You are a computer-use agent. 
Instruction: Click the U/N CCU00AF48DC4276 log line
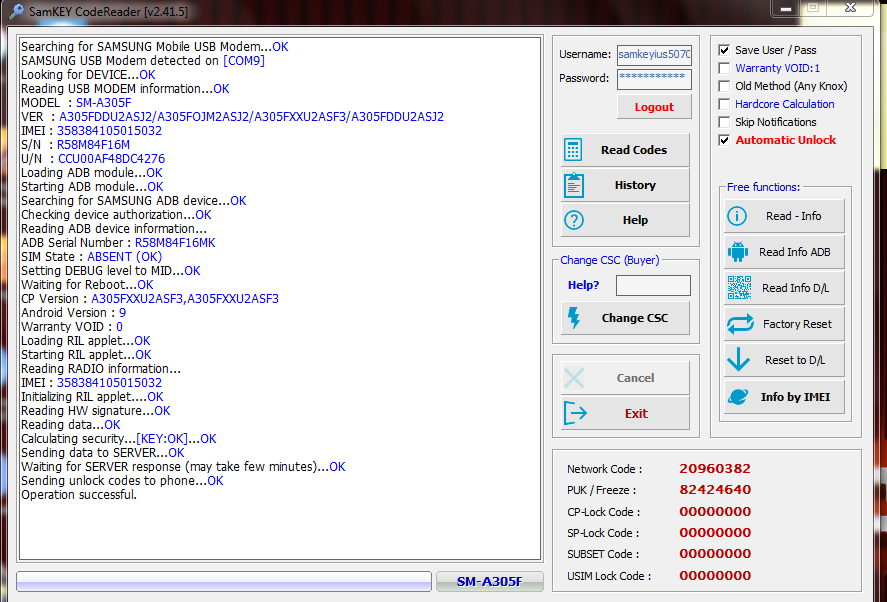click(93, 158)
